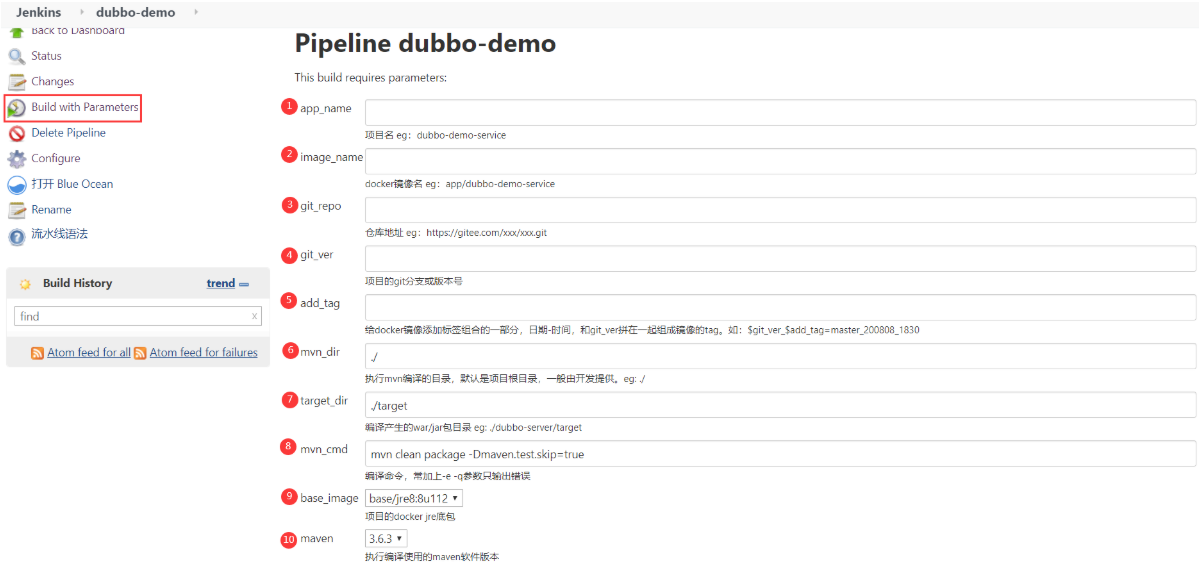Screen dimensions: 1200x572
Task: Click the pipeline syntax help icon
Action: [x=16, y=236]
